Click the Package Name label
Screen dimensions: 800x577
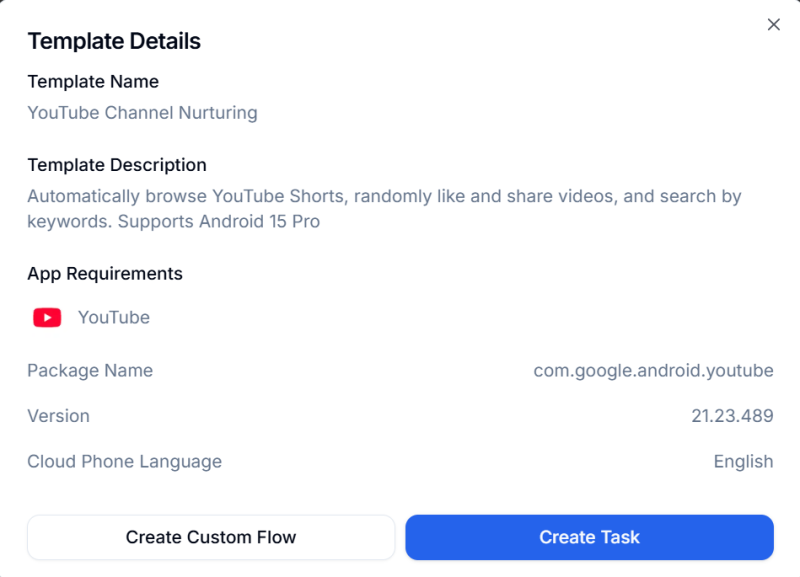click(90, 370)
